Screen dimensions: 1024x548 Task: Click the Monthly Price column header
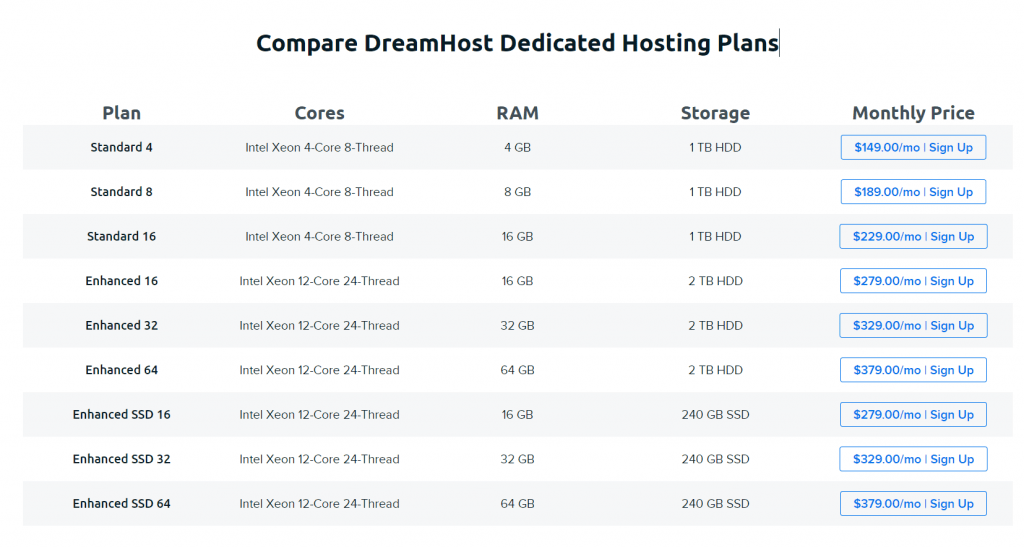pos(913,113)
